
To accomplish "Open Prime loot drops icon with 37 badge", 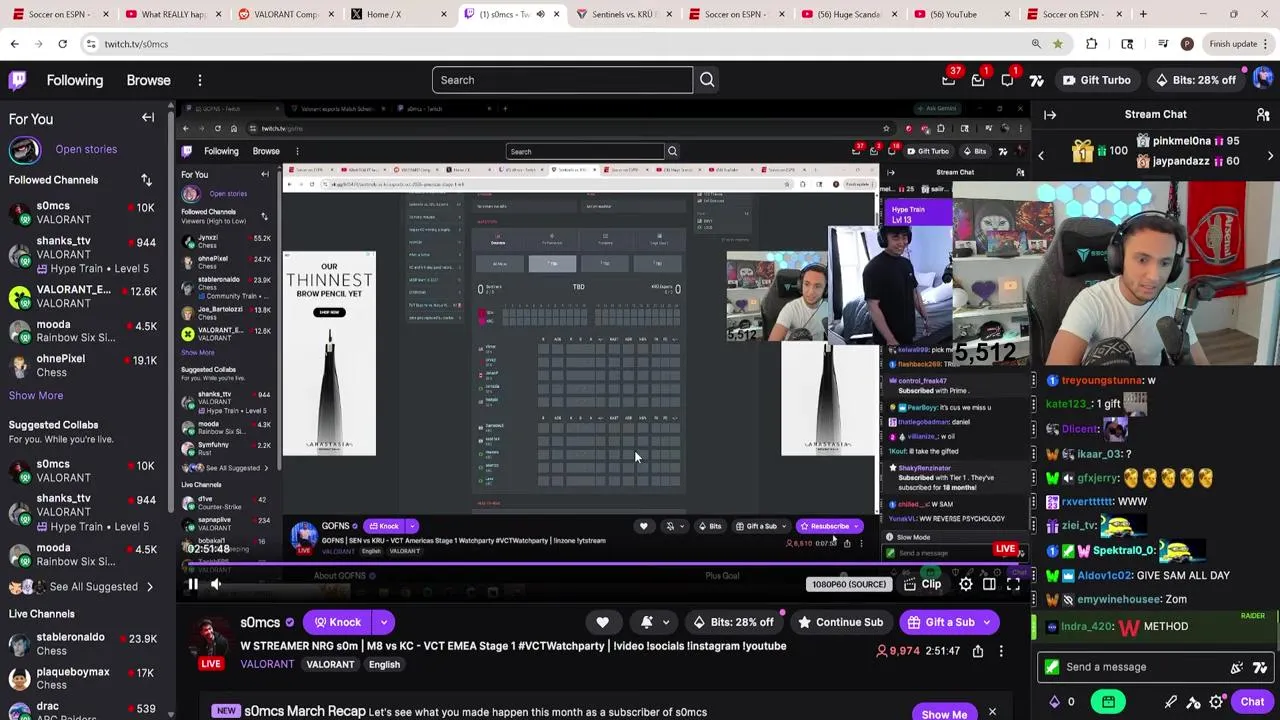I will click(x=948, y=80).
